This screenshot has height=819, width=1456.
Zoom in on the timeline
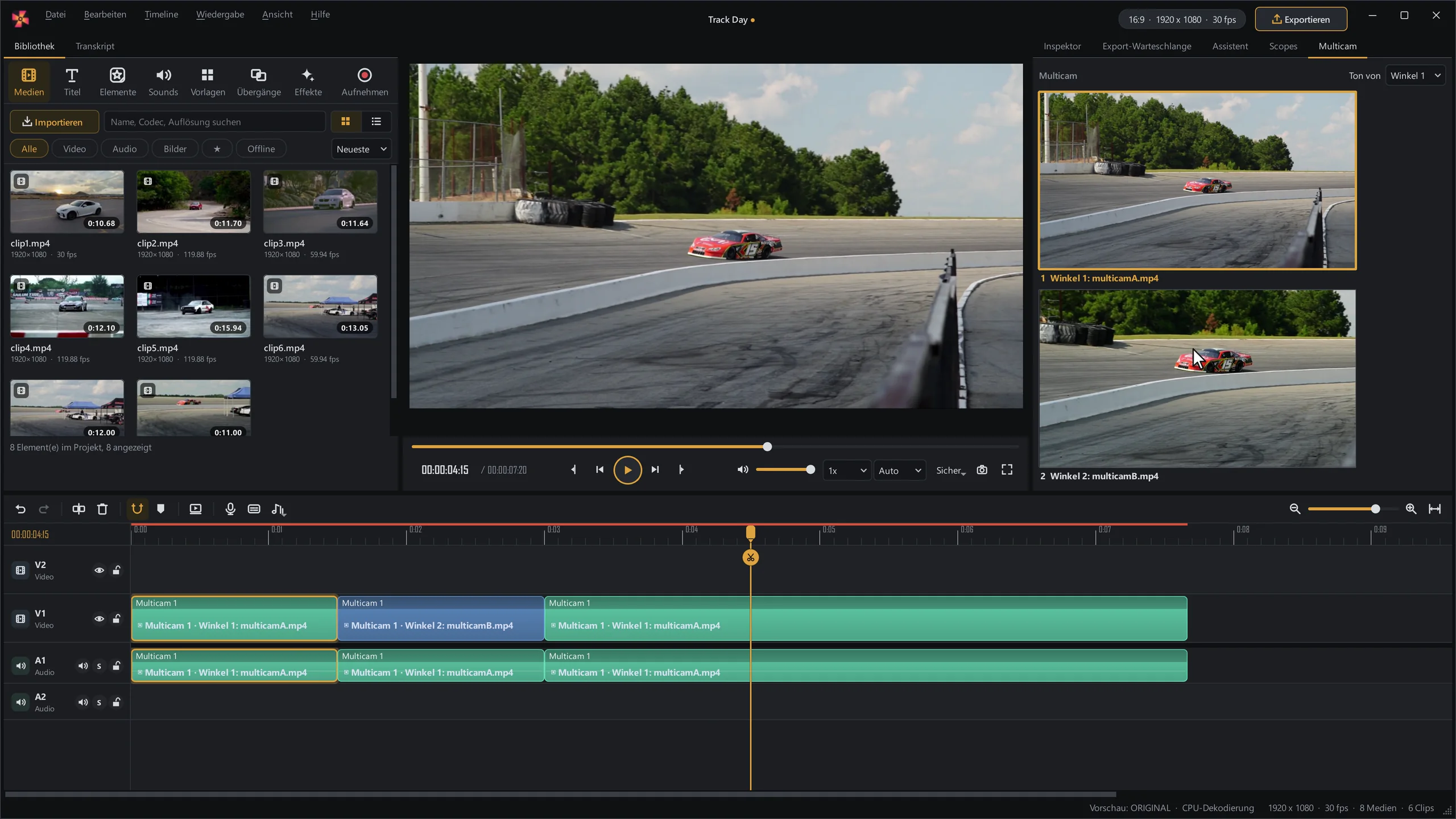(1411, 509)
